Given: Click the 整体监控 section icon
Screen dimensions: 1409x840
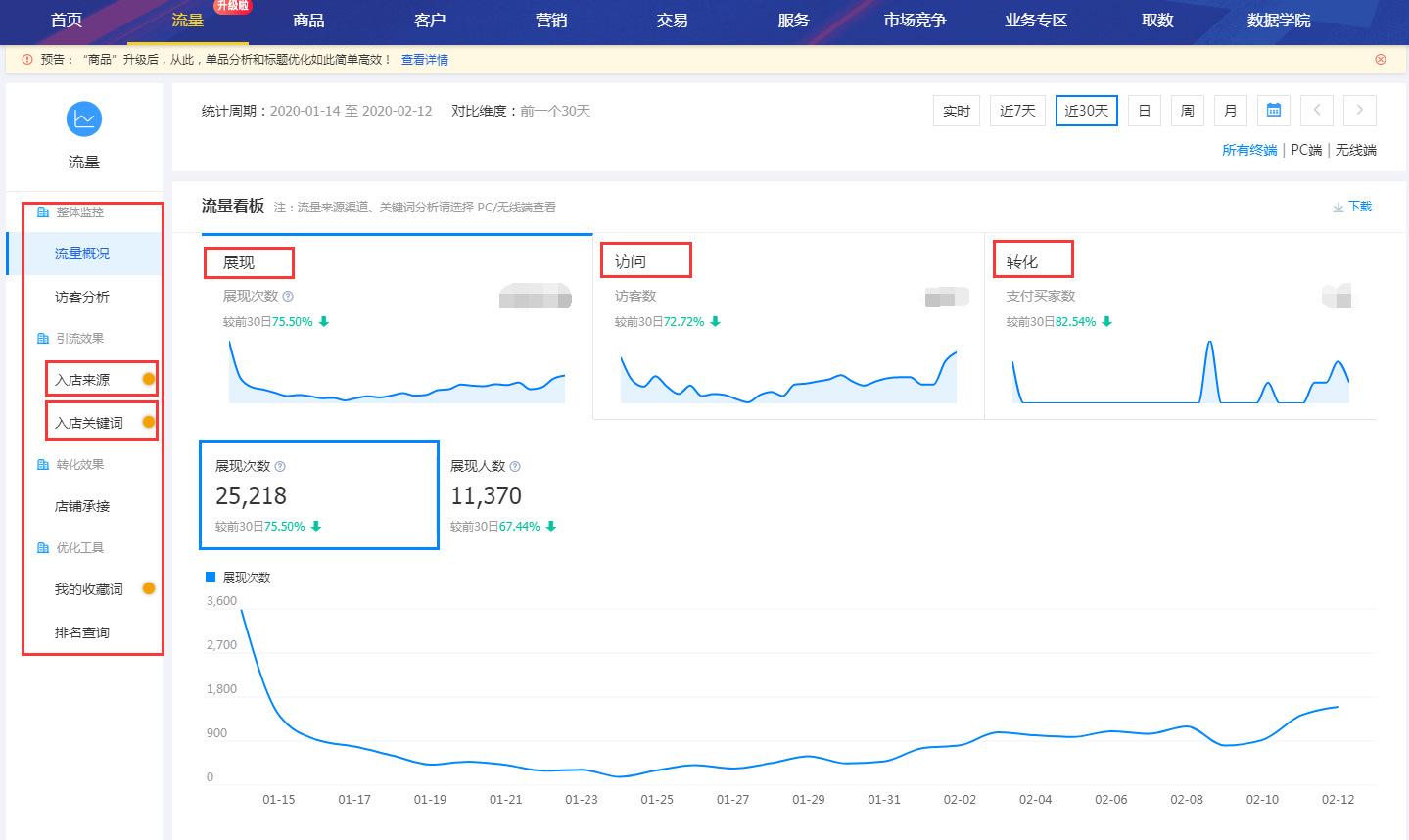Looking at the screenshot, I should tap(43, 212).
